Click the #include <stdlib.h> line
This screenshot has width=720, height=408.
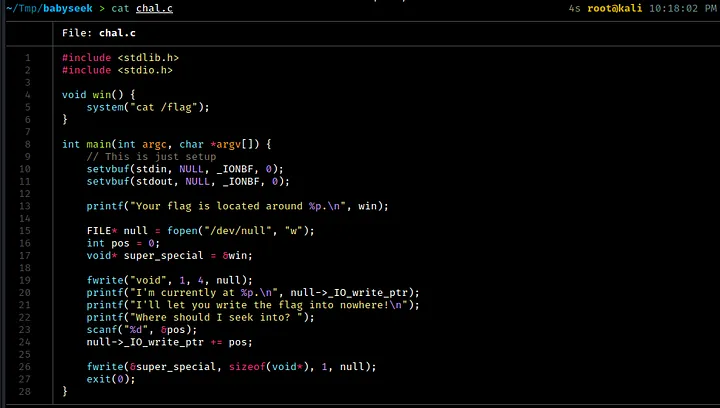pyautogui.click(x=120, y=58)
